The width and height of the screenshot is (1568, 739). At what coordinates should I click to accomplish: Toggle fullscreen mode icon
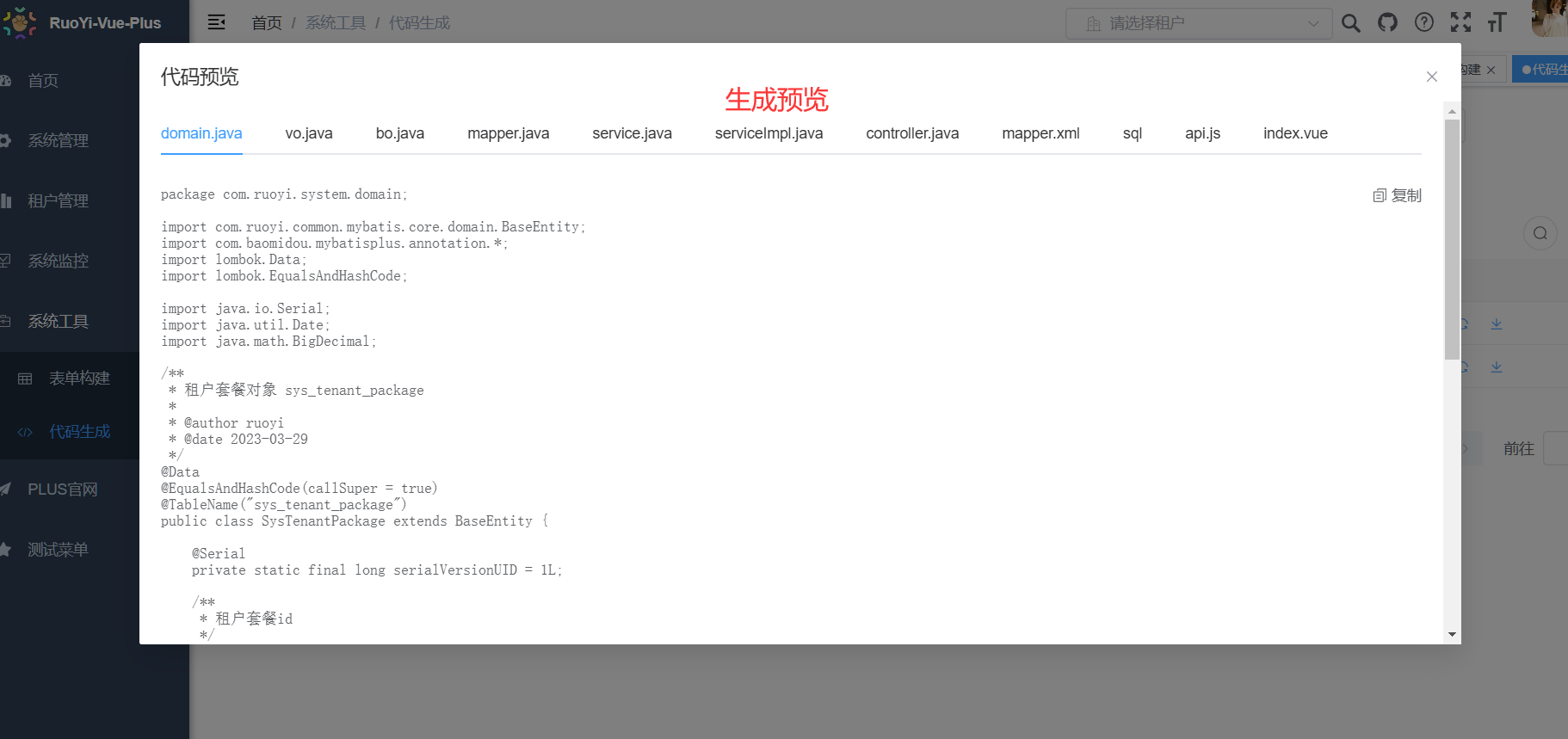pyautogui.click(x=1460, y=22)
